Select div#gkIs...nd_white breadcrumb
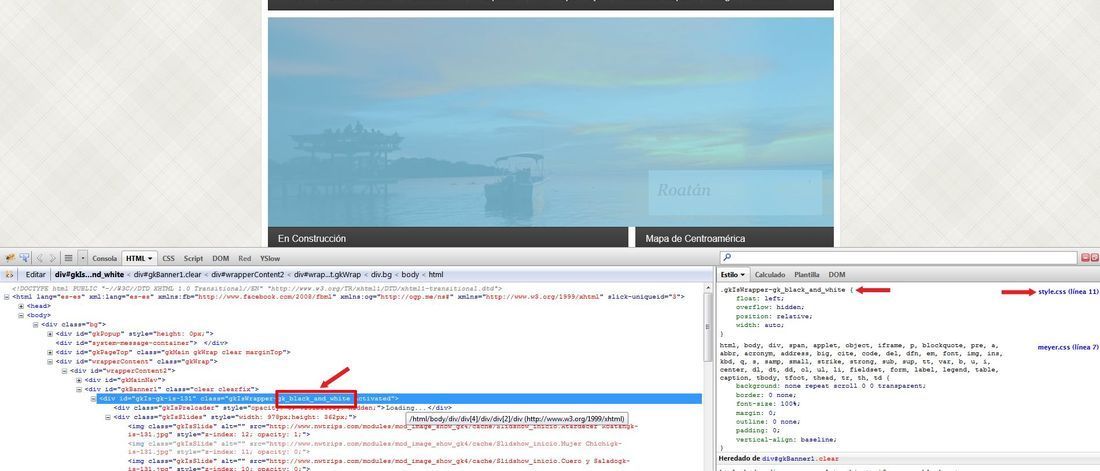This screenshot has height=471, width=1100. coord(89,274)
